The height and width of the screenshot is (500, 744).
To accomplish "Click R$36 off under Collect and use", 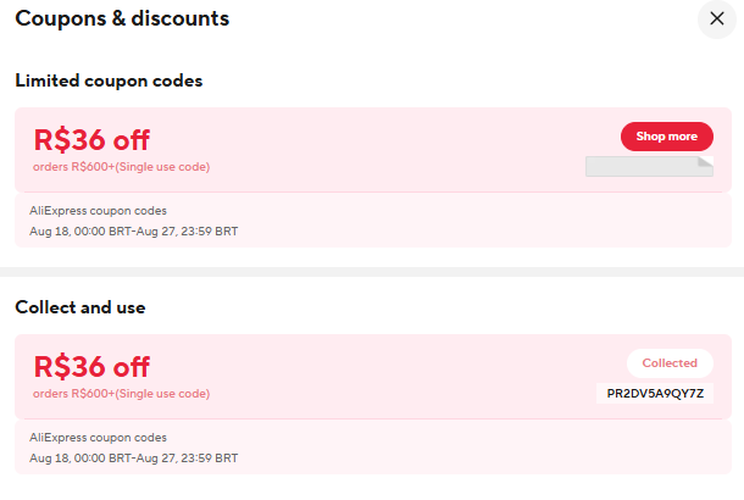I will [x=92, y=367].
